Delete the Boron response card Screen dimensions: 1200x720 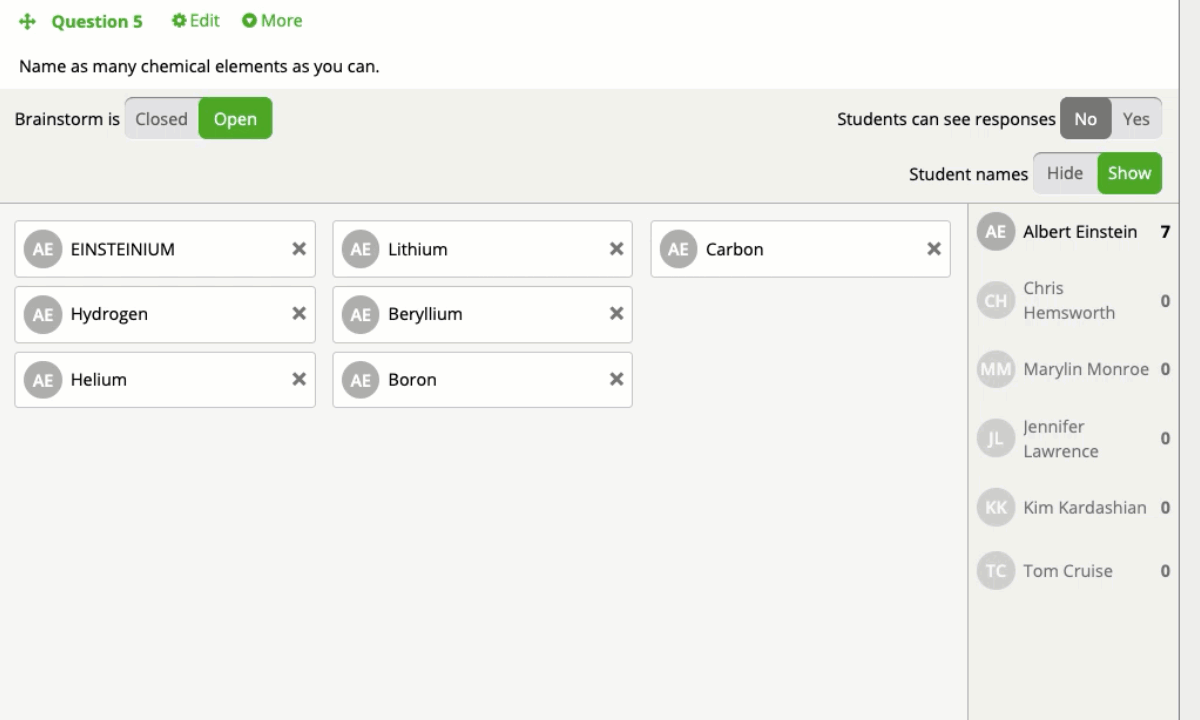[616, 380]
